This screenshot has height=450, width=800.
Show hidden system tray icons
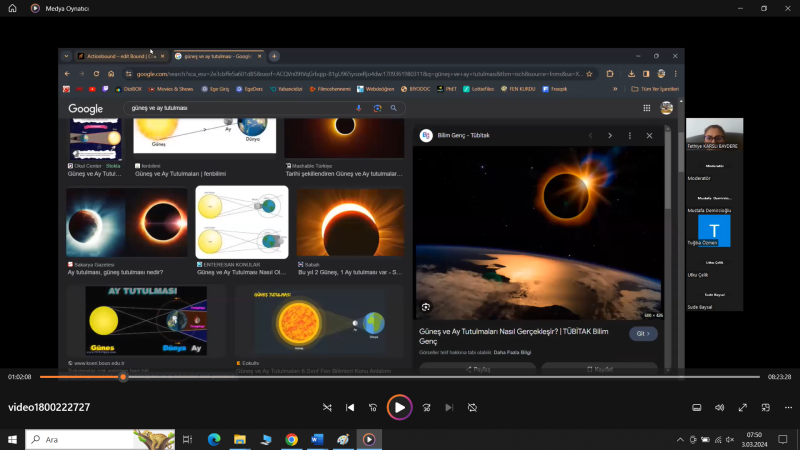pos(680,439)
